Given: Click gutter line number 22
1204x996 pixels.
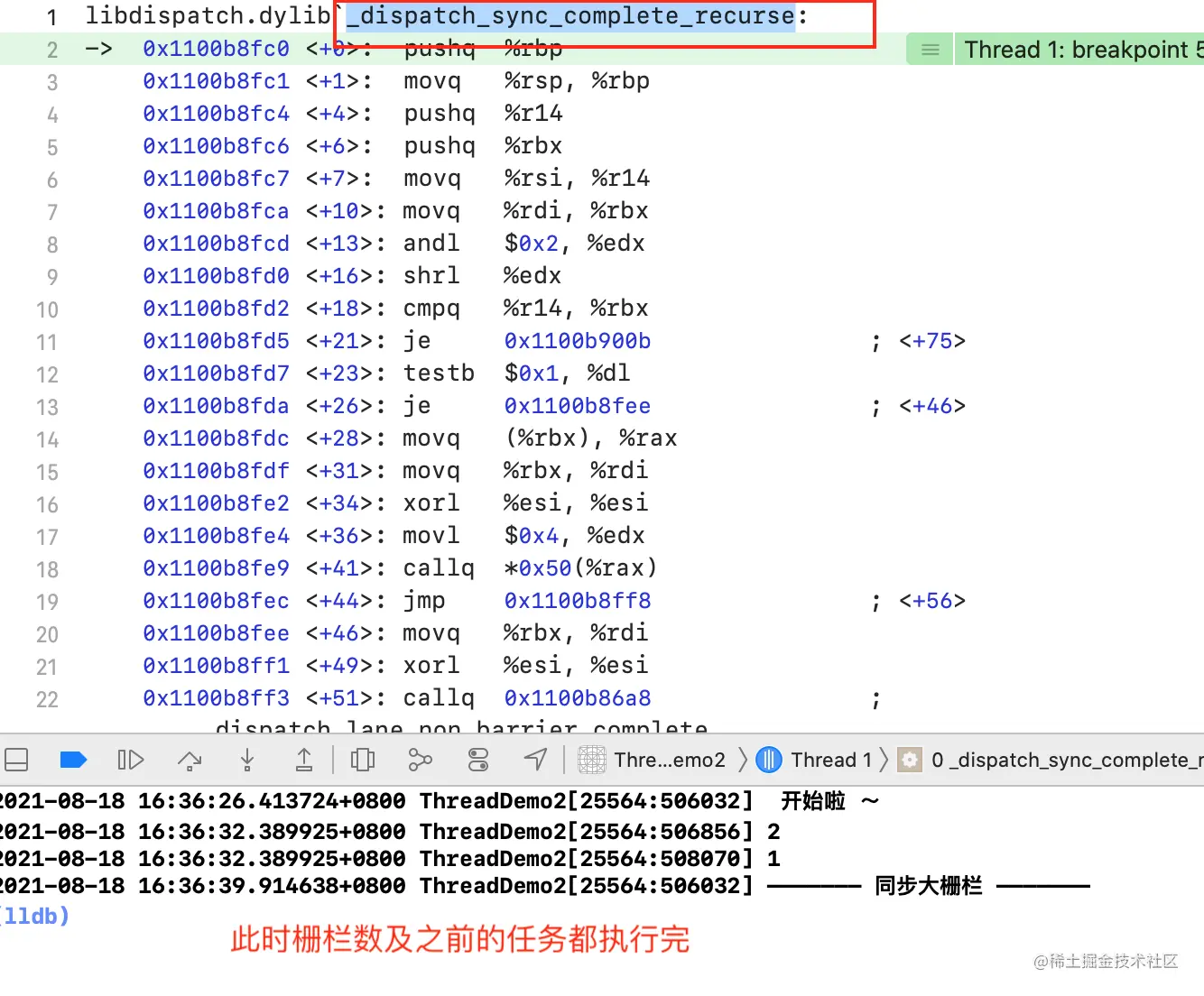Looking at the screenshot, I should [x=47, y=699].
